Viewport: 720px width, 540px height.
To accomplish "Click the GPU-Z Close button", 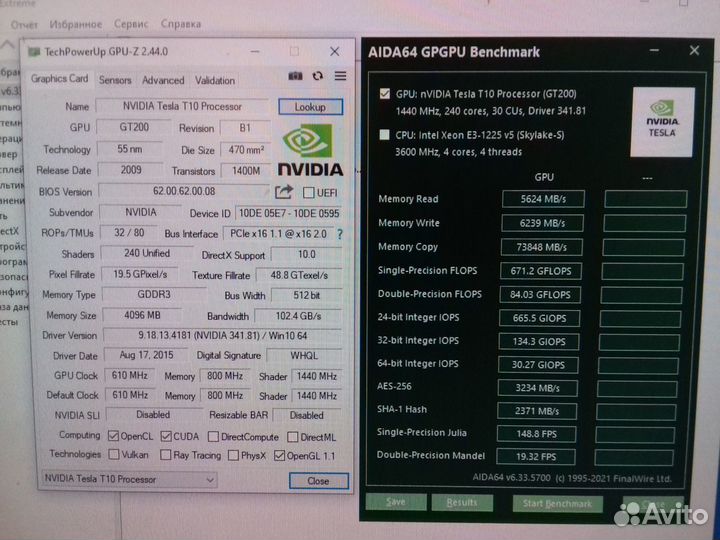I will pos(319,481).
